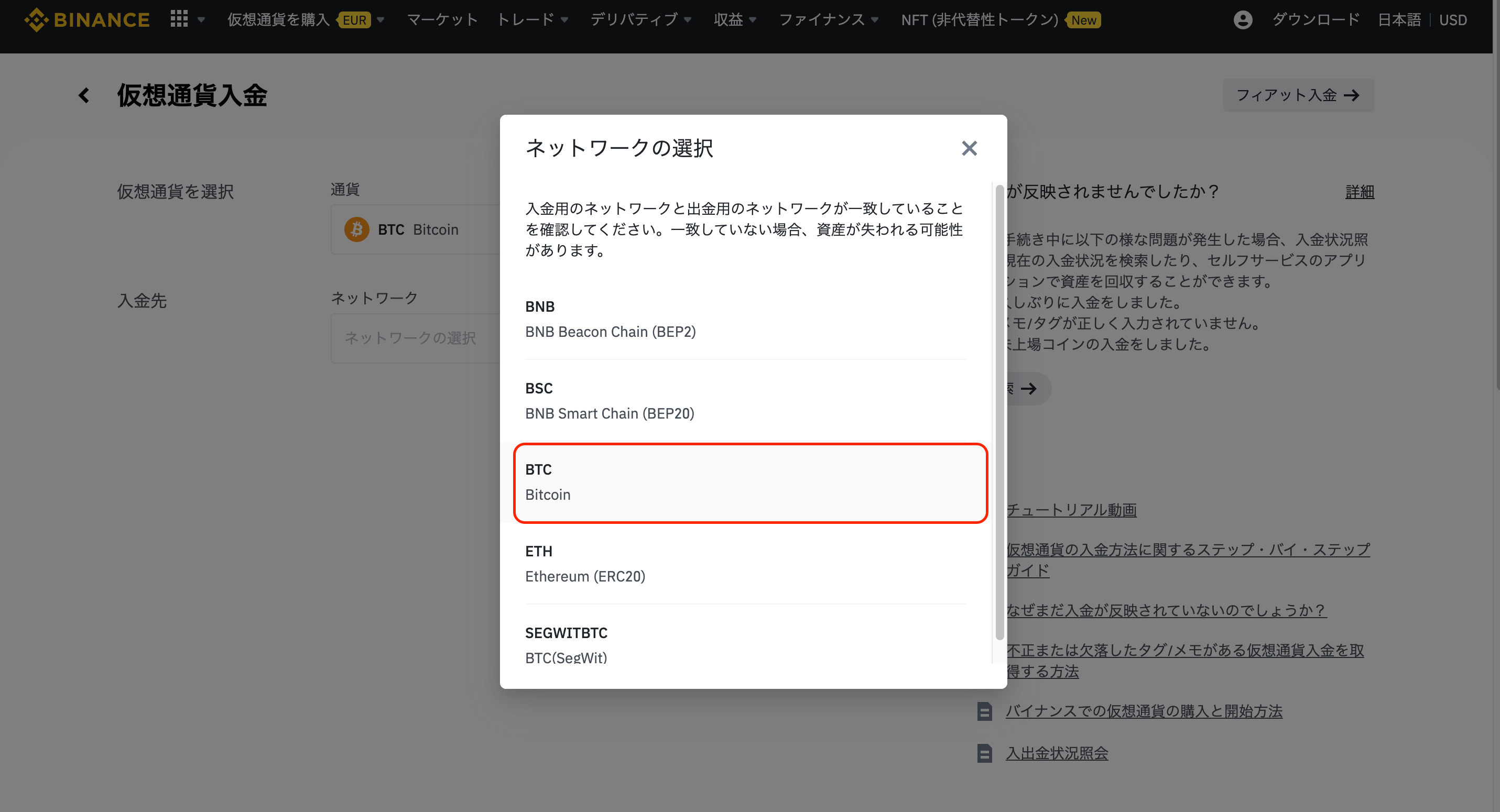Click document icon beside 入出金状況照会

point(985,753)
